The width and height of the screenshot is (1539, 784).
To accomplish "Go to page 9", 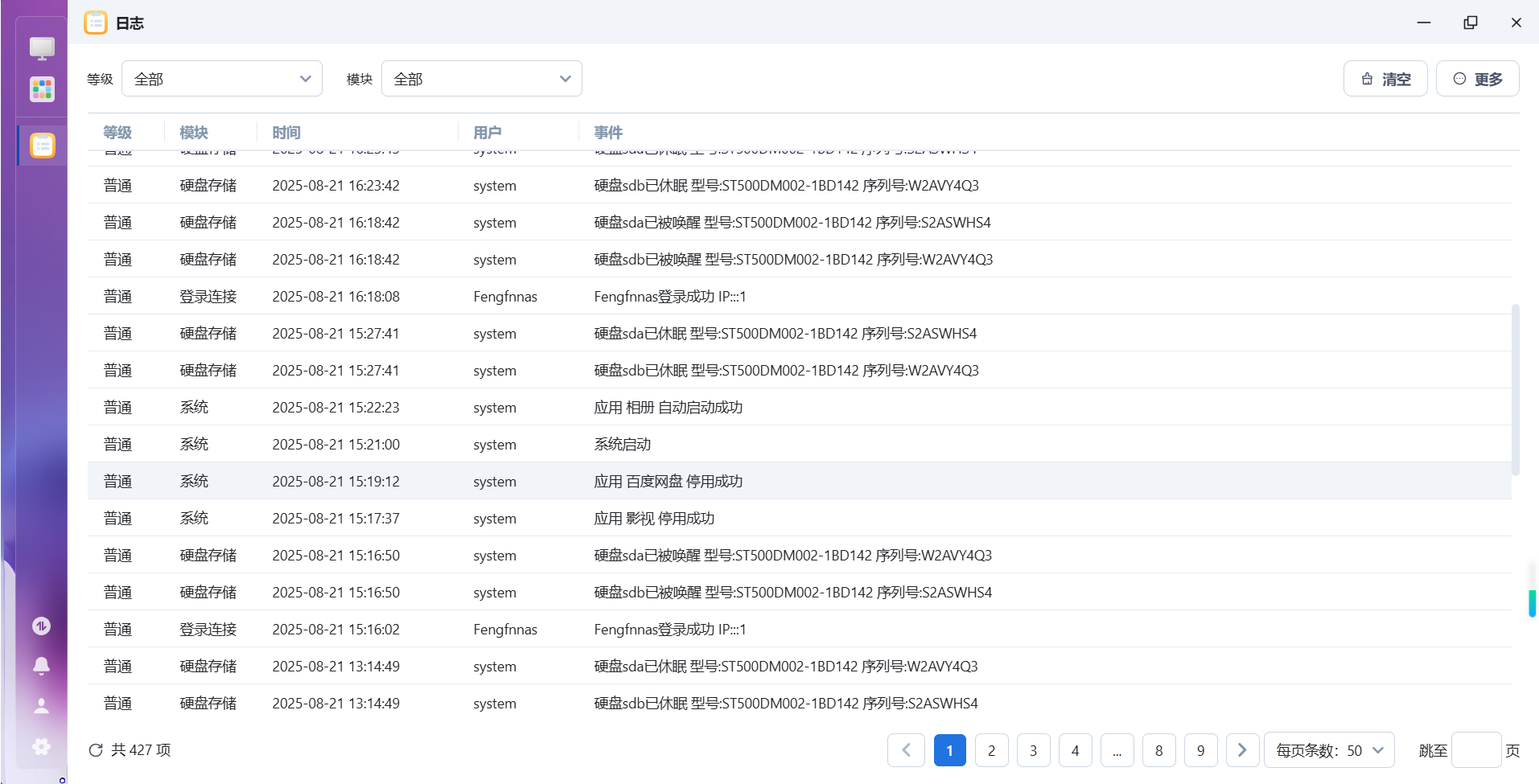I will point(1201,750).
